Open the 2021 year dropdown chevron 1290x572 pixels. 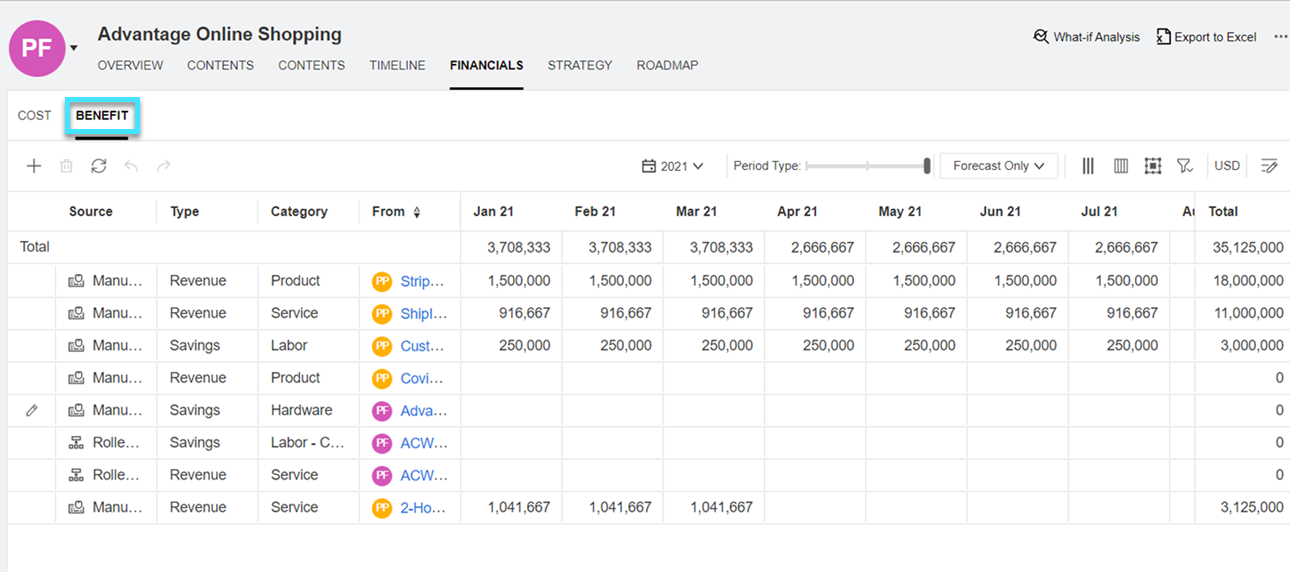(x=698, y=166)
